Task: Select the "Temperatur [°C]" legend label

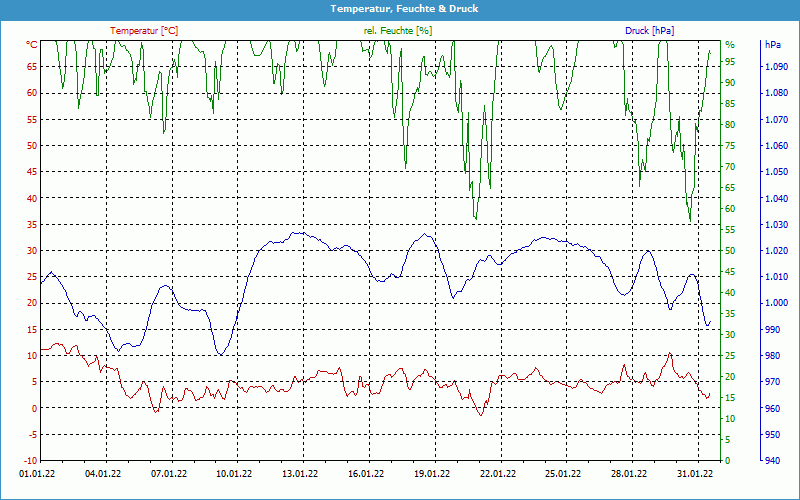Action: point(144,31)
